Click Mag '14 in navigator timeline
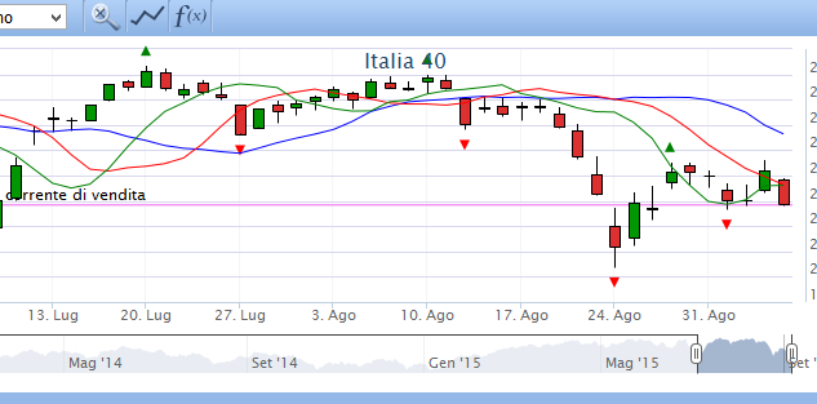The width and height of the screenshot is (817, 404). click(x=95, y=363)
